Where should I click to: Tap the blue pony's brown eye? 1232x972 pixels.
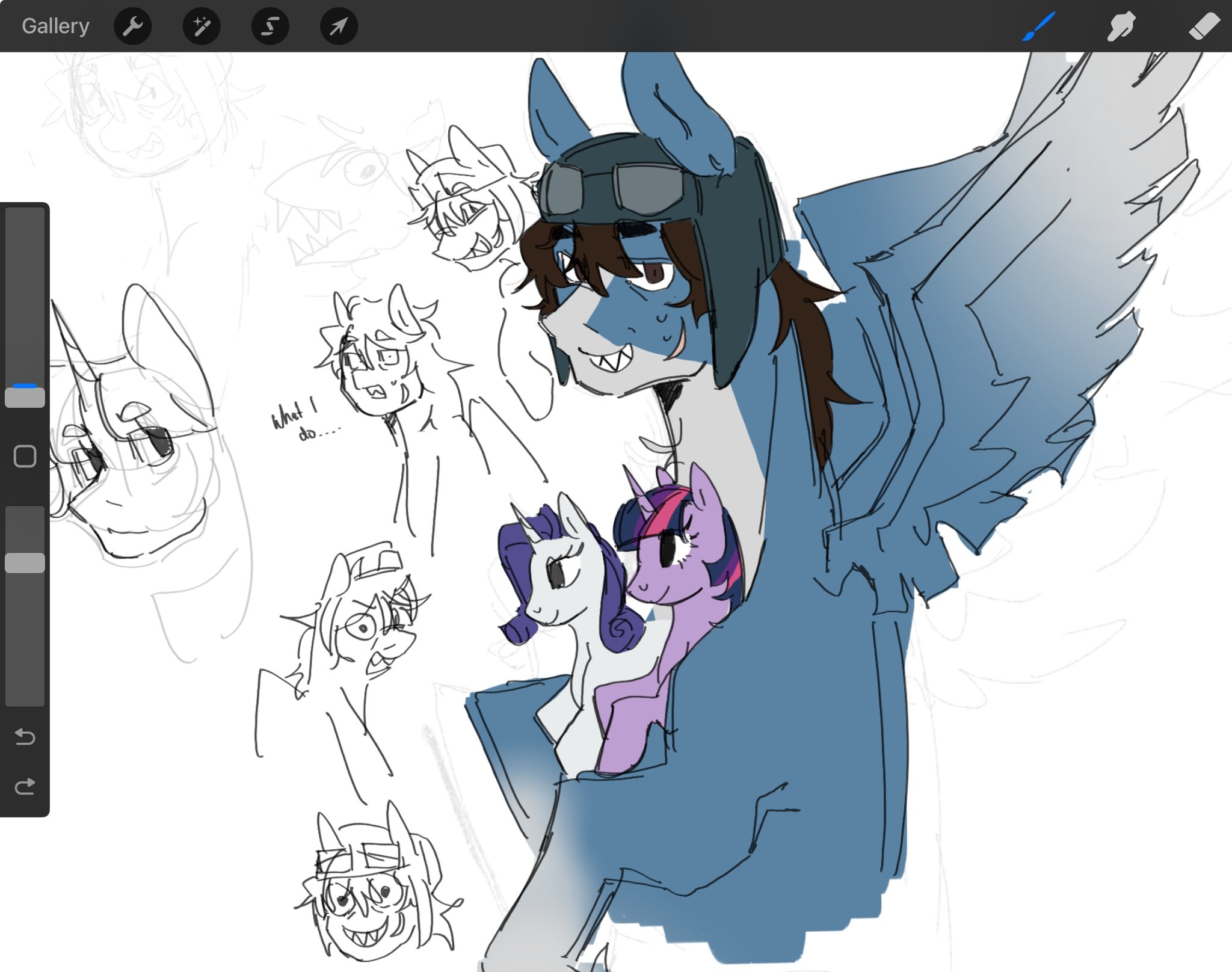point(654,274)
